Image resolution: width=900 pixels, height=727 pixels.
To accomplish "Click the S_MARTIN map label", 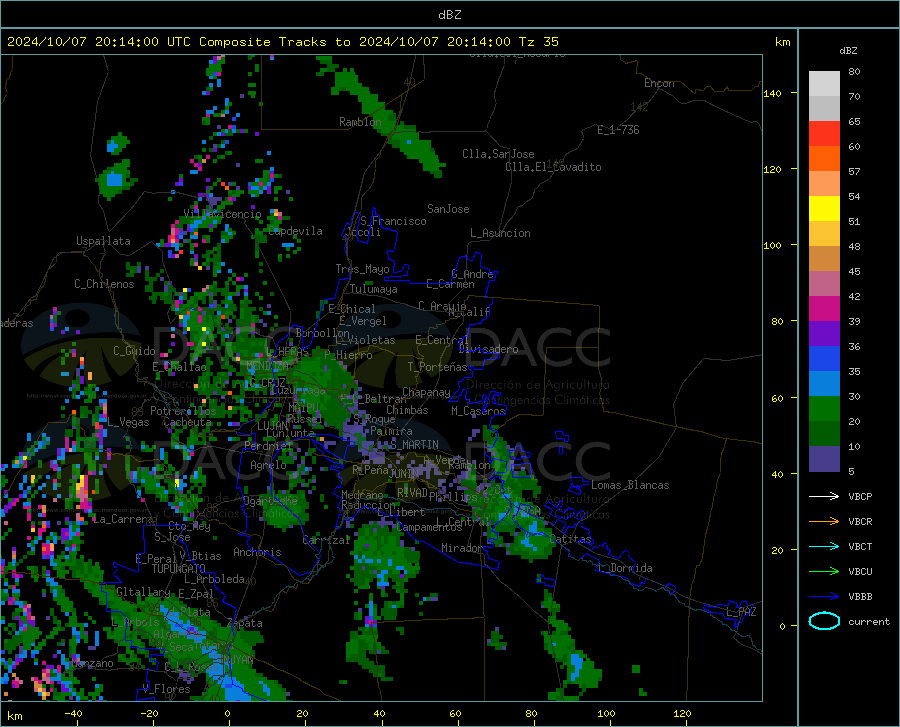I will [x=414, y=445].
